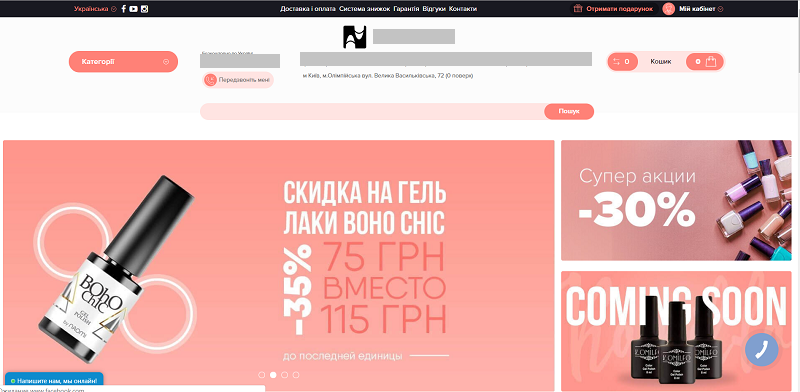Click the store address text
This screenshot has height=392, width=800.
388,76
